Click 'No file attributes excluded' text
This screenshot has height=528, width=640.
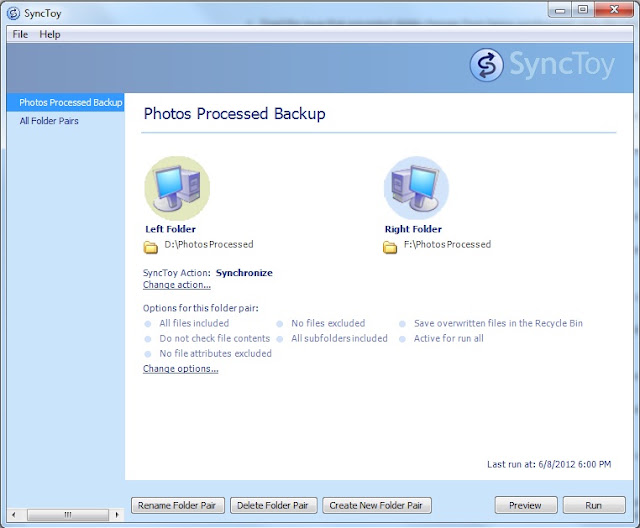point(216,353)
